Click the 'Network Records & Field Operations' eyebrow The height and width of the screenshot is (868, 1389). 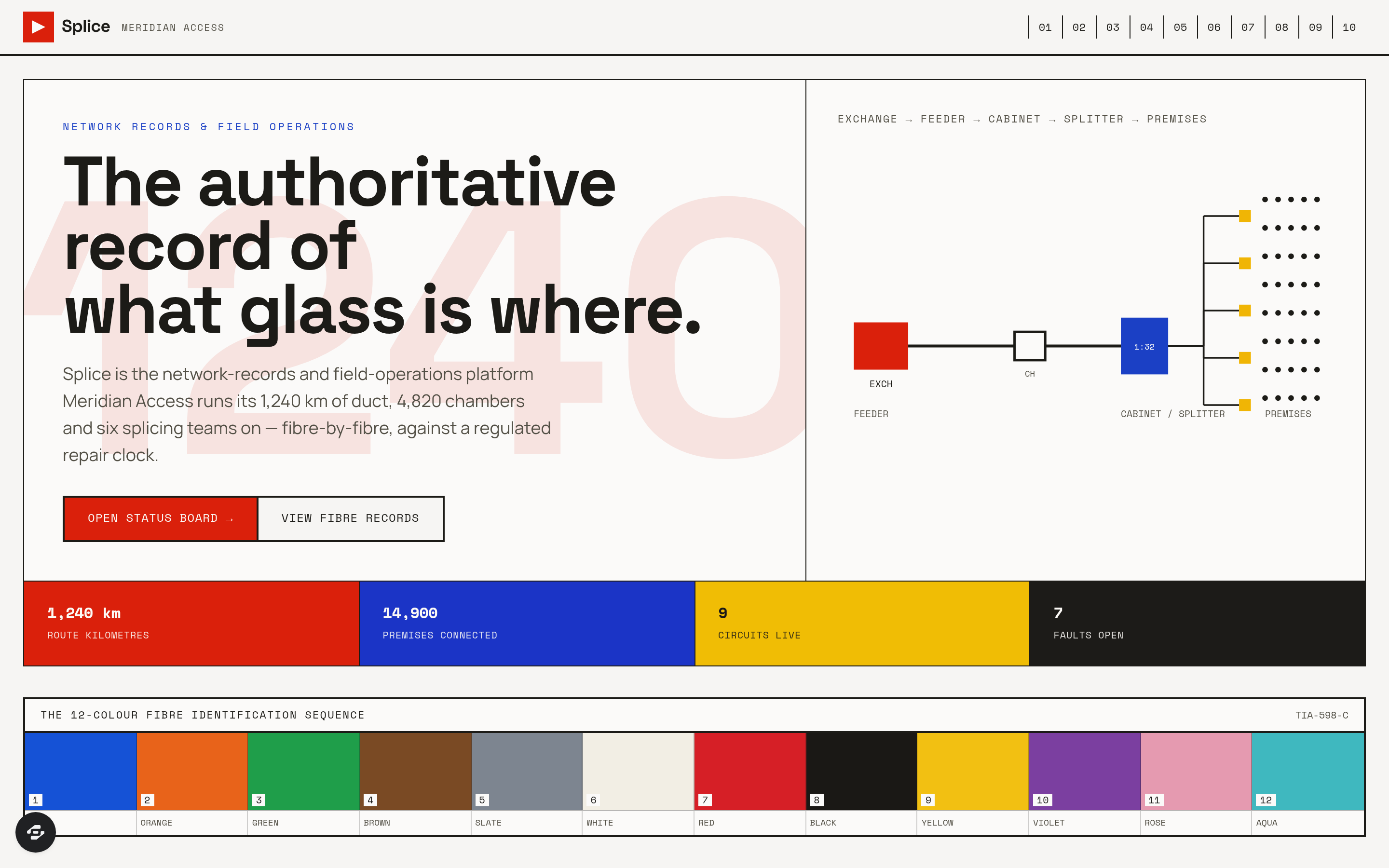pos(209,127)
